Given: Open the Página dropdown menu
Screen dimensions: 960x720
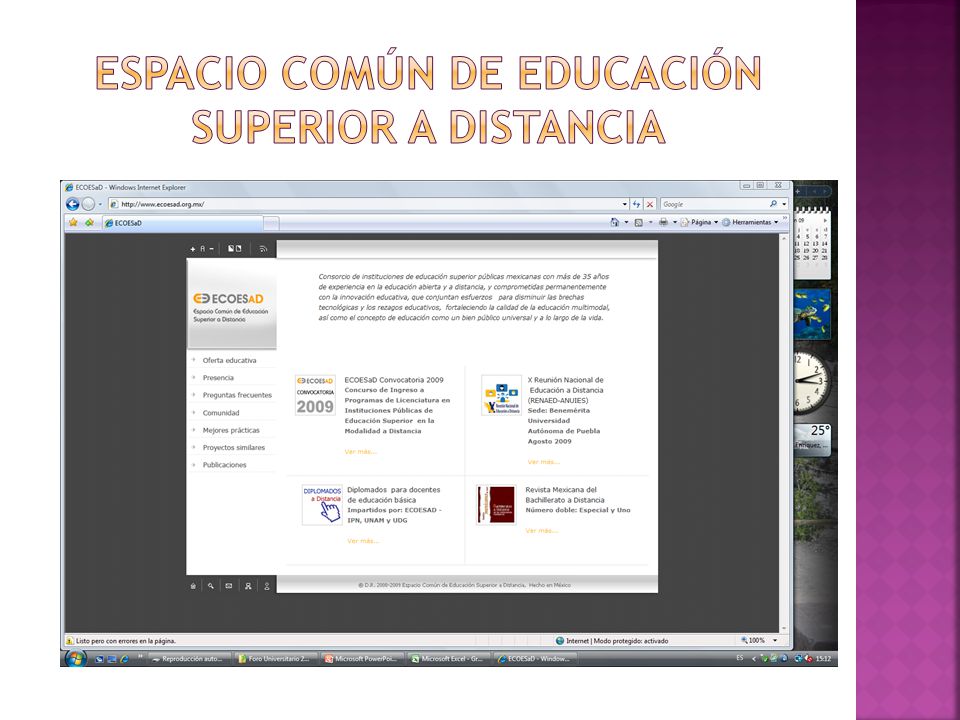Looking at the screenshot, I should pos(699,222).
